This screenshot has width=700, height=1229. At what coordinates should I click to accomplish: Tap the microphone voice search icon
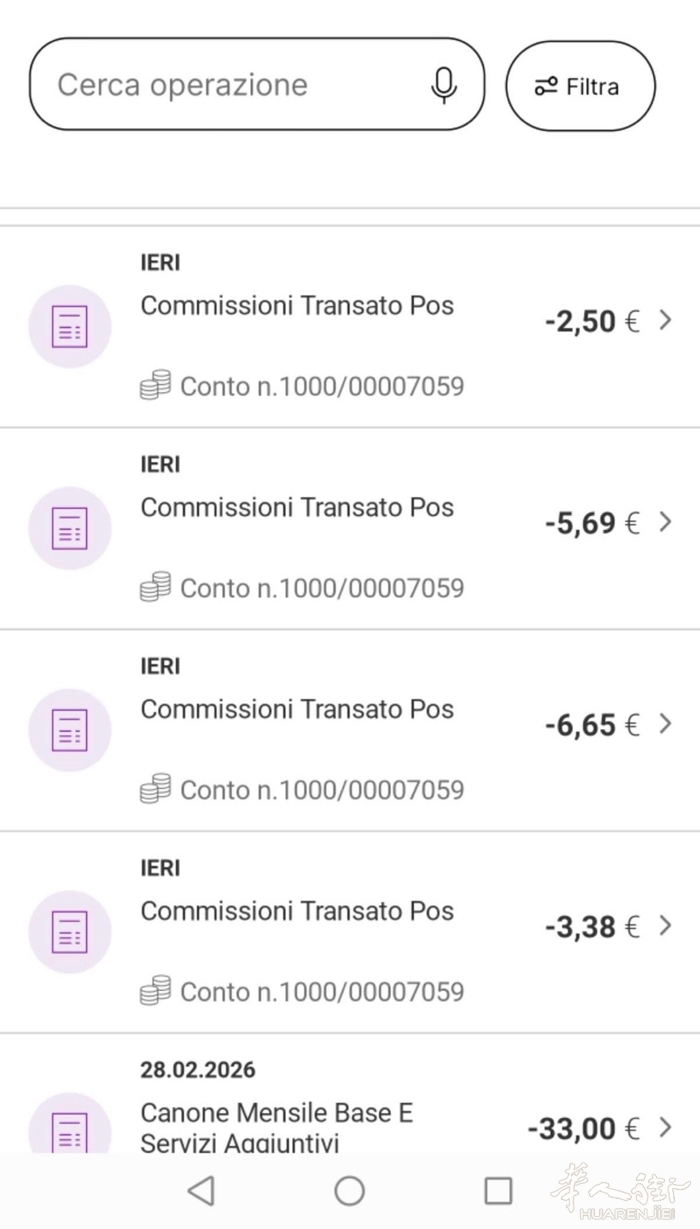pyautogui.click(x=444, y=85)
